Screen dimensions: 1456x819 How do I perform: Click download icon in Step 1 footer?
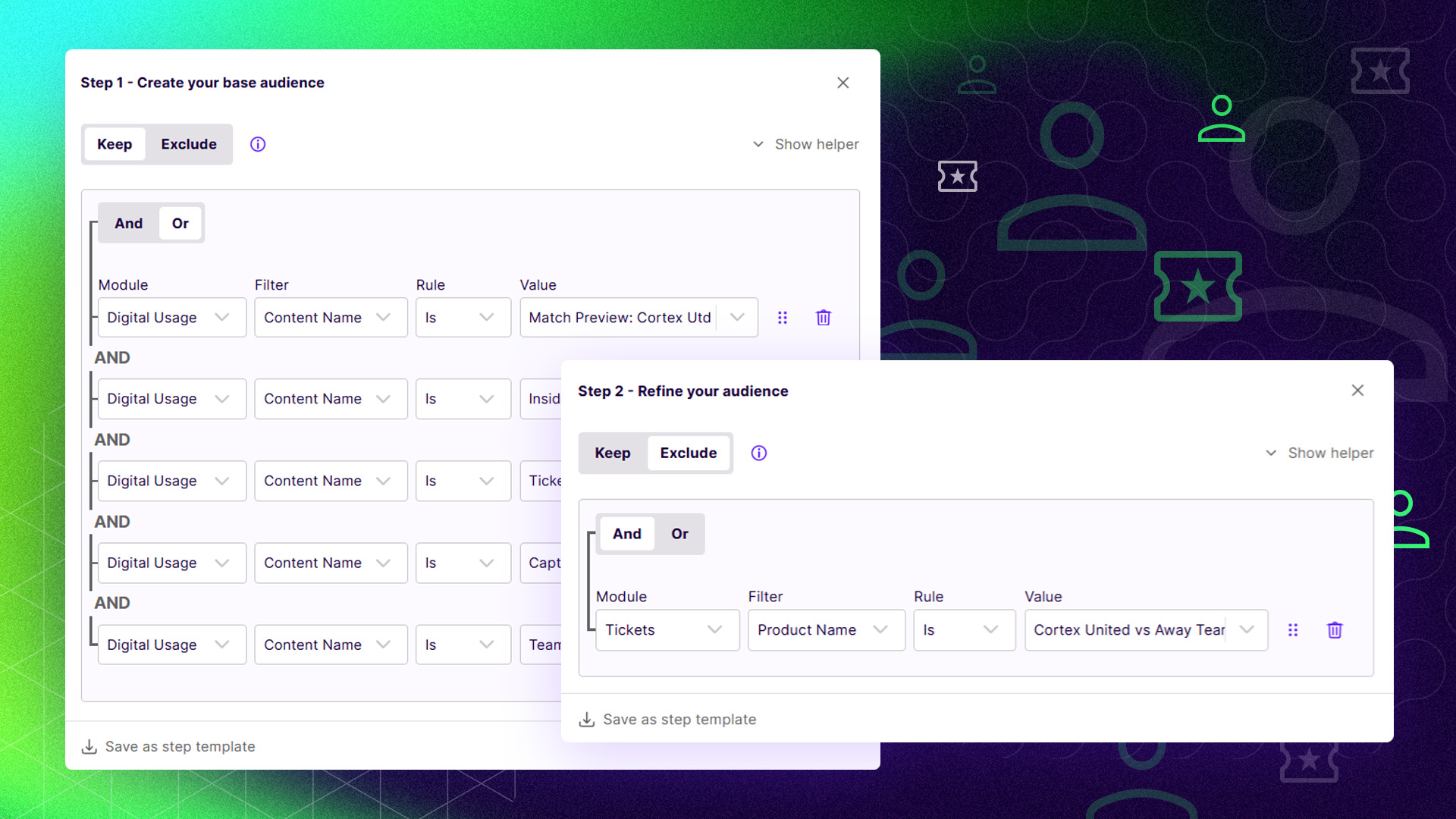coord(89,747)
